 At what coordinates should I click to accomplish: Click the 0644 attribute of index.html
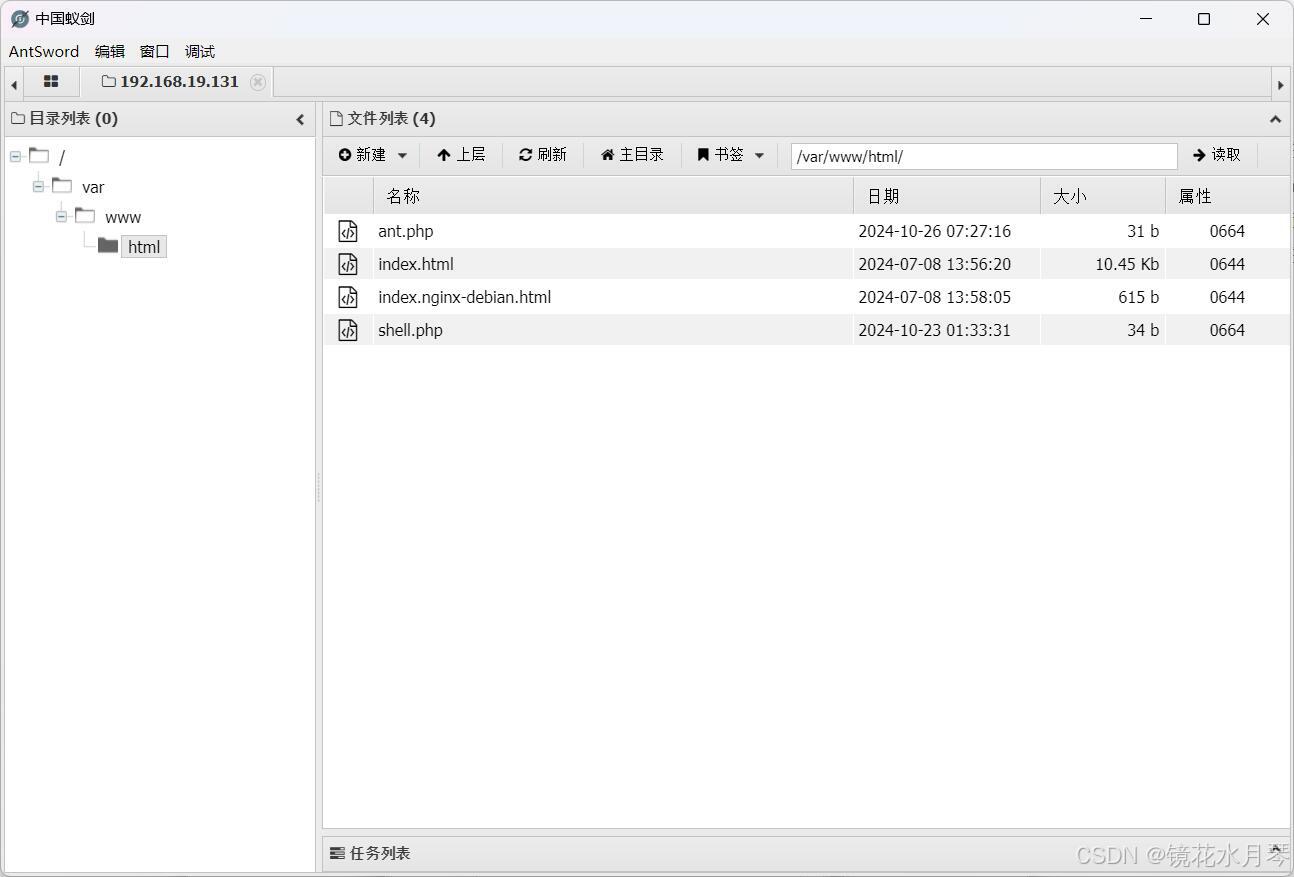[x=1227, y=264]
